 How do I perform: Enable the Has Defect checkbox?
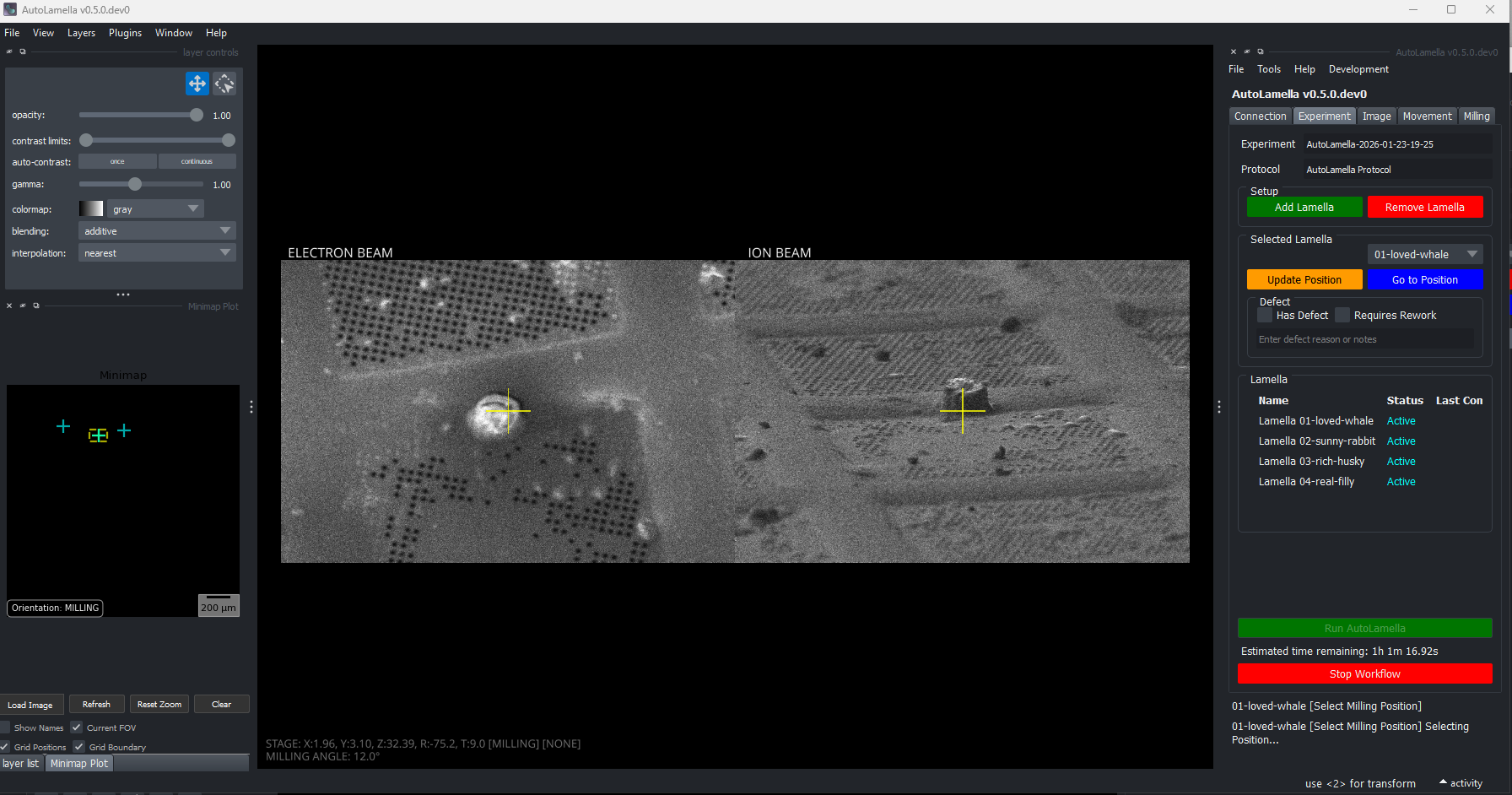click(x=1265, y=316)
